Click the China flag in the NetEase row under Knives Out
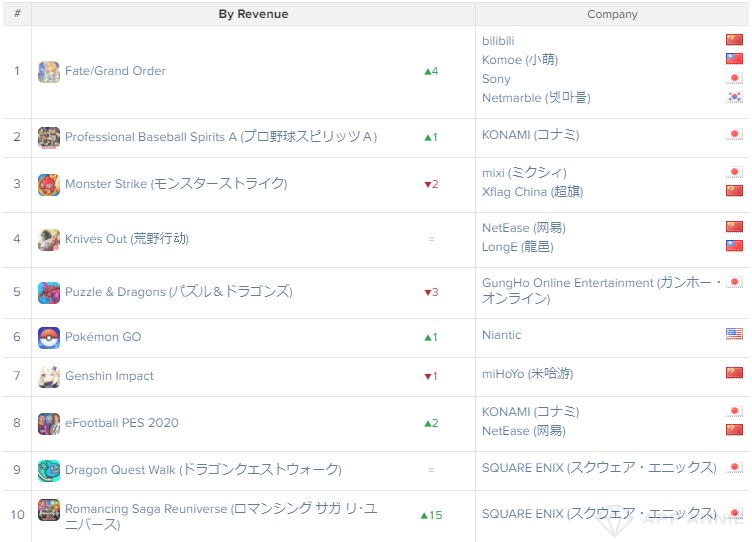This screenshot has height=542, width=752. [x=734, y=226]
